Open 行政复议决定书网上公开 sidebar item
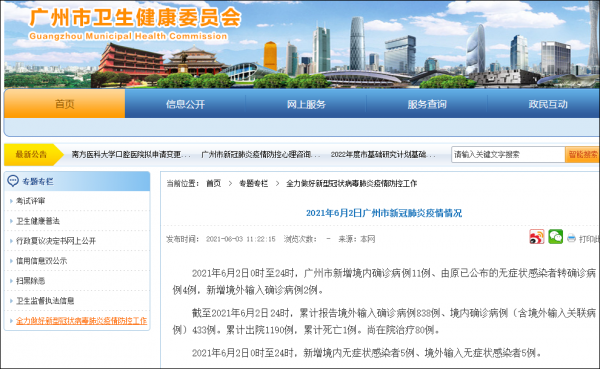This screenshot has height=369, width=600. pos(56,241)
